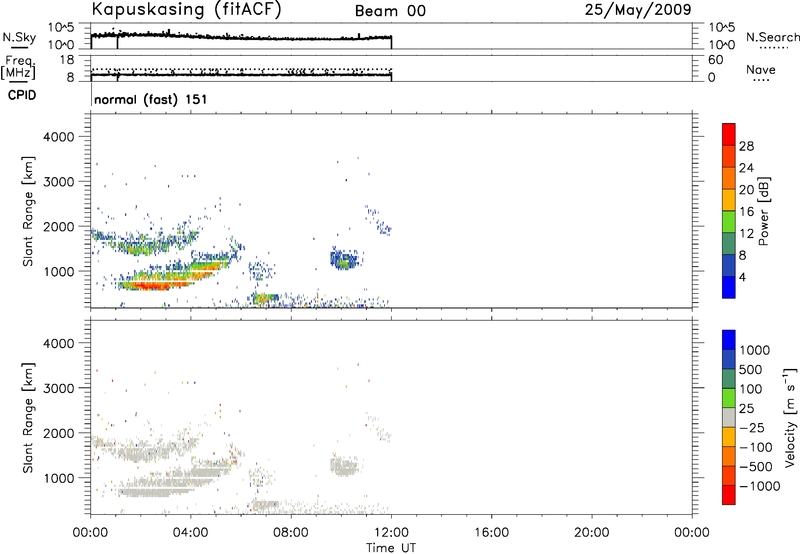Click the Time UT axis label
The image size is (800, 554).
391,548
